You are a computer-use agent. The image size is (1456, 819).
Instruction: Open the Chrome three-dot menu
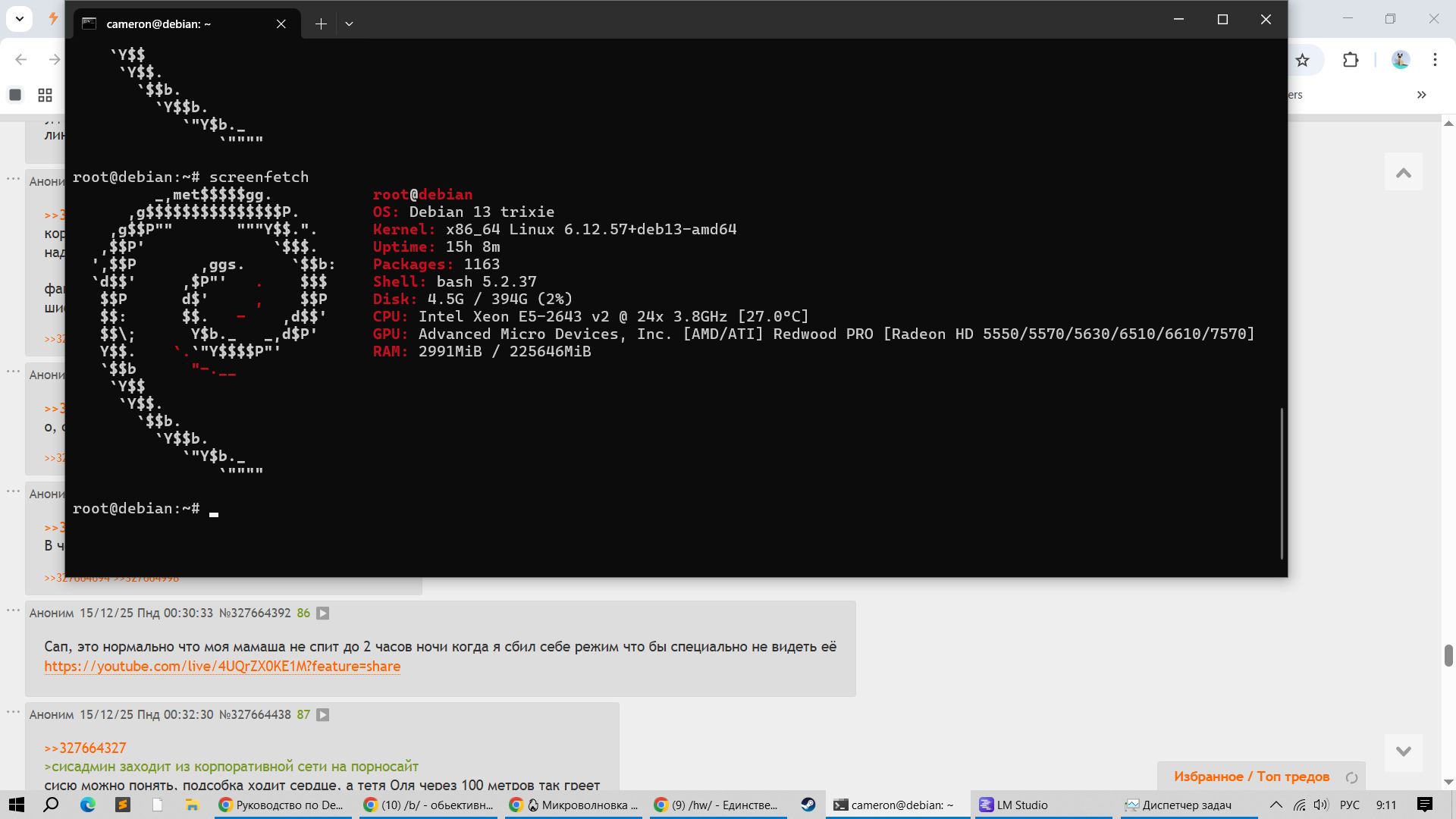[x=1435, y=60]
